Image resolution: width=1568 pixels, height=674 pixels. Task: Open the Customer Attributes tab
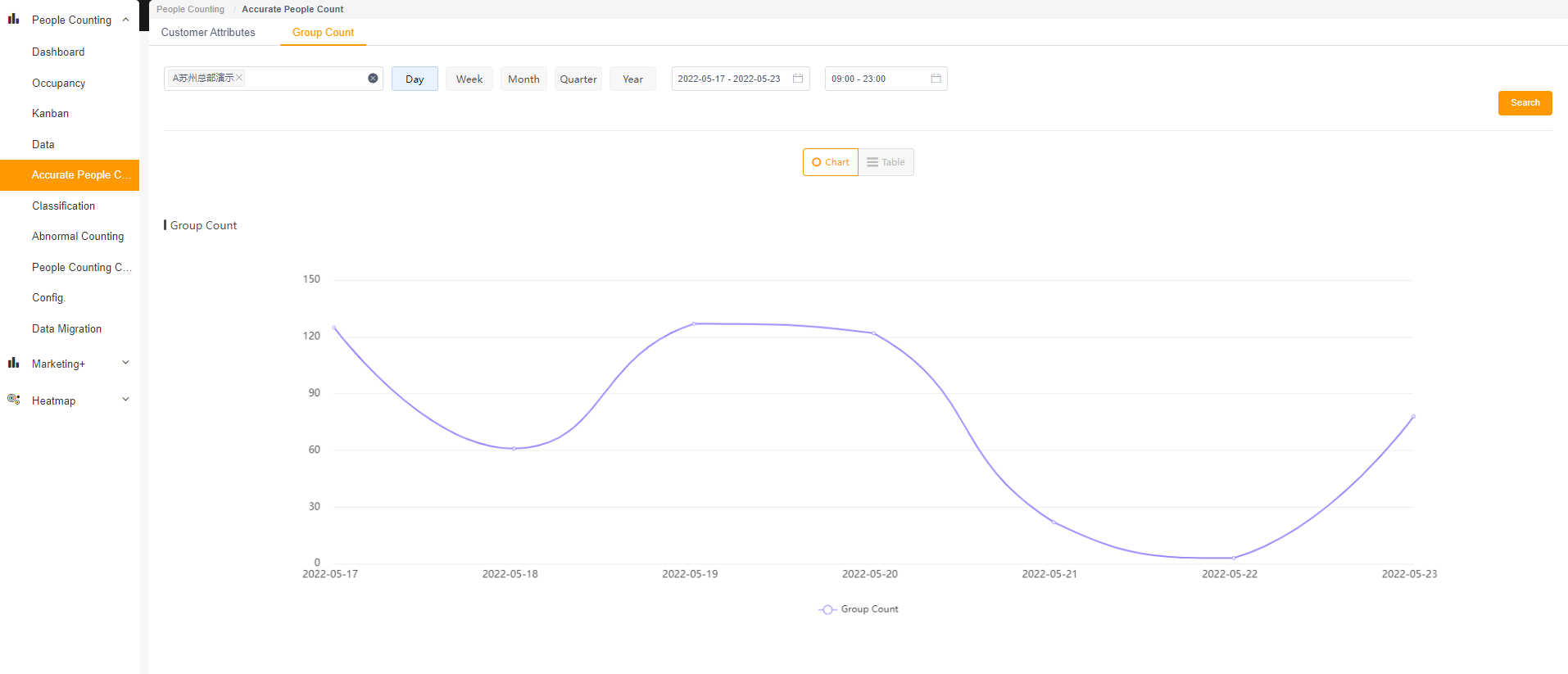[x=208, y=33]
